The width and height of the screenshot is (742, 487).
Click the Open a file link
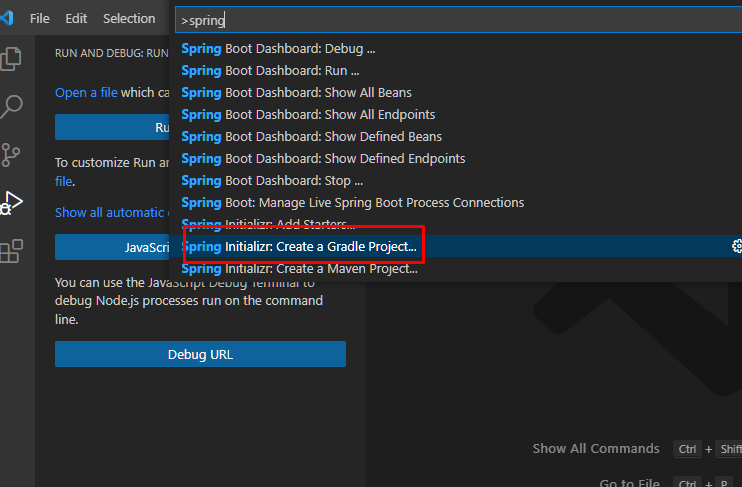coord(86,92)
